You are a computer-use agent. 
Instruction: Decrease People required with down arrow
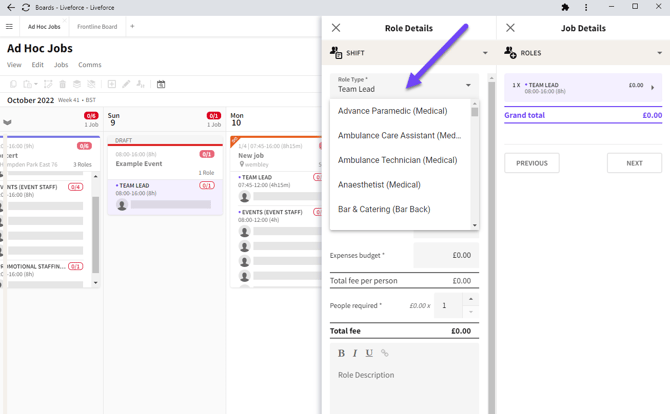coord(471,312)
